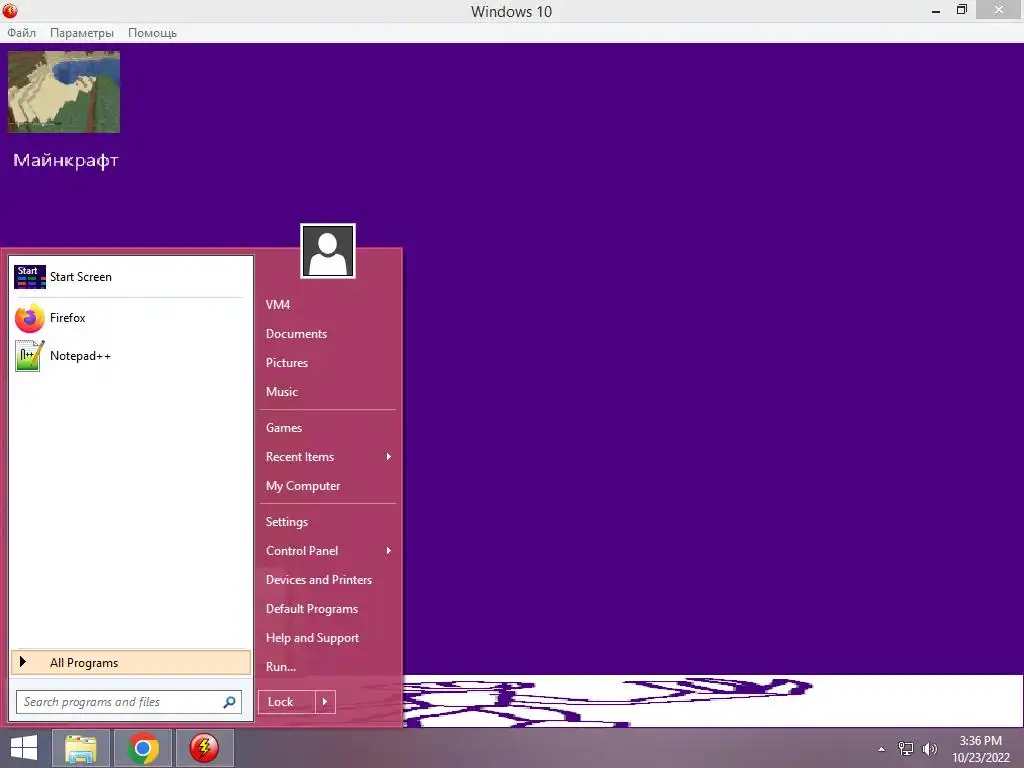Image resolution: width=1024 pixels, height=768 pixels.
Task: Open the red lightning bolt app on the taskbar
Action: tap(204, 748)
